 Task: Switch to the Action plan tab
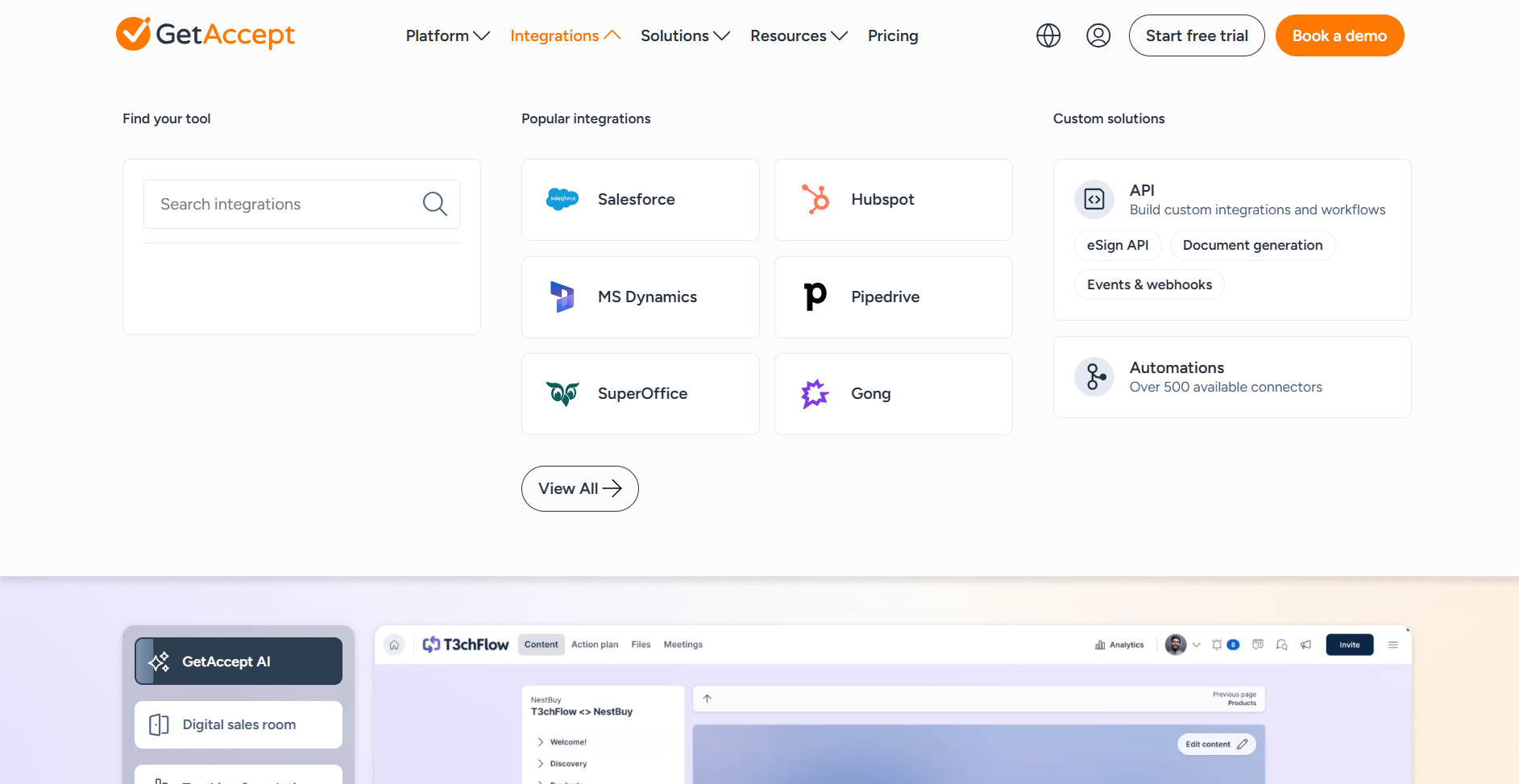(595, 645)
